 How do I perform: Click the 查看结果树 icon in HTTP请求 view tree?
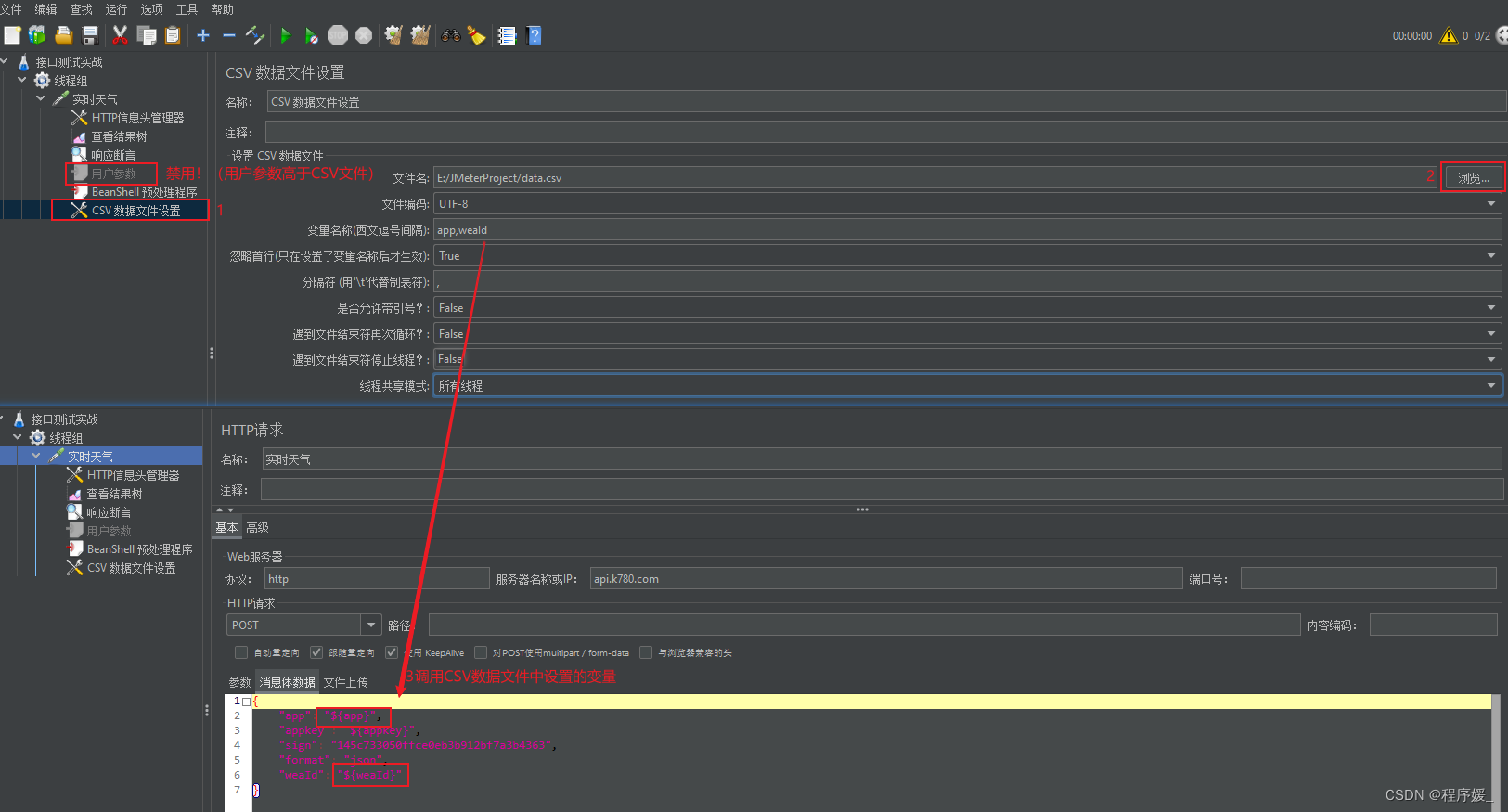(x=75, y=494)
